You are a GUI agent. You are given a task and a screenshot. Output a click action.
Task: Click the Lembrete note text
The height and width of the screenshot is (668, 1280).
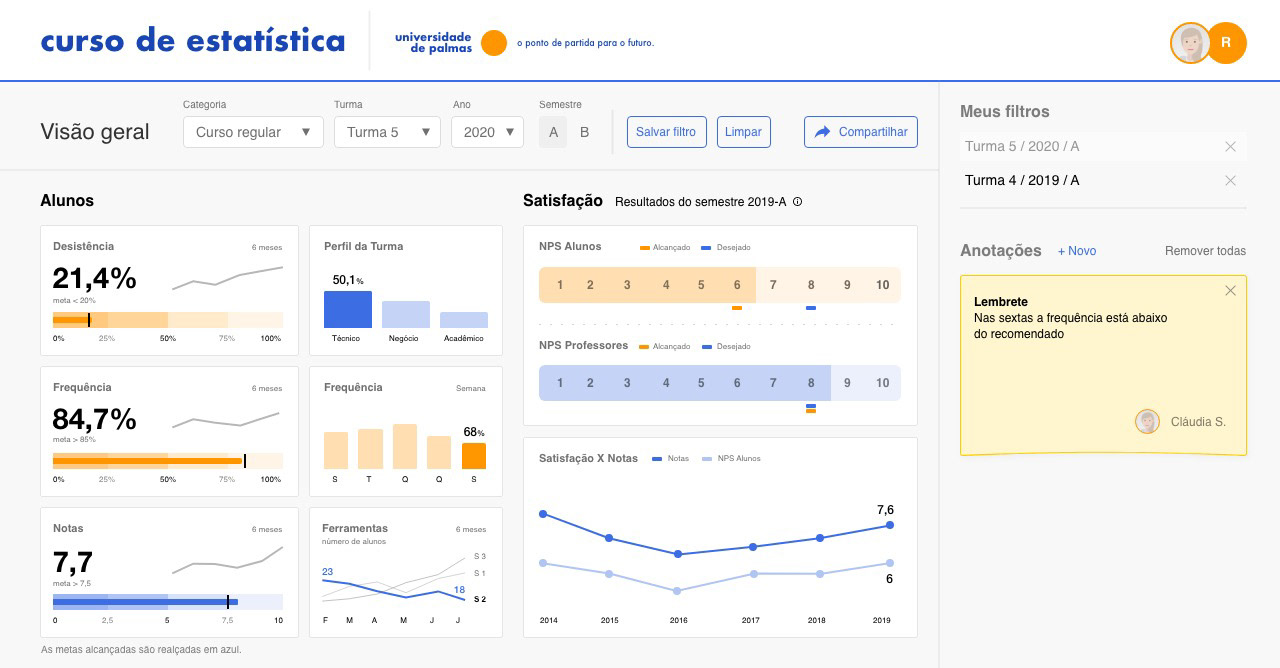tap(1070, 318)
